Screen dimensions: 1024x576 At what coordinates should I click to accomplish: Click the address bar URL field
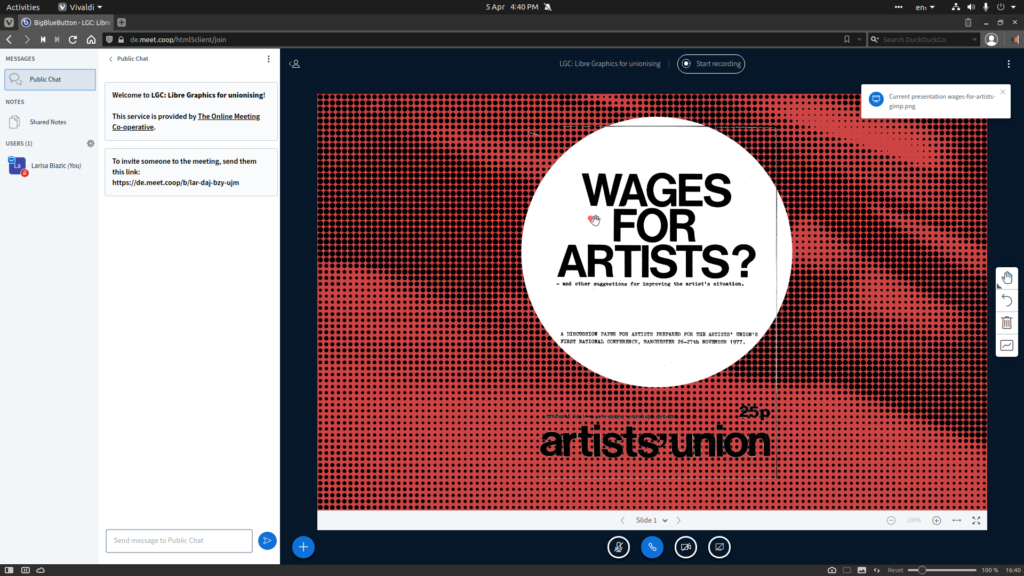coord(483,40)
